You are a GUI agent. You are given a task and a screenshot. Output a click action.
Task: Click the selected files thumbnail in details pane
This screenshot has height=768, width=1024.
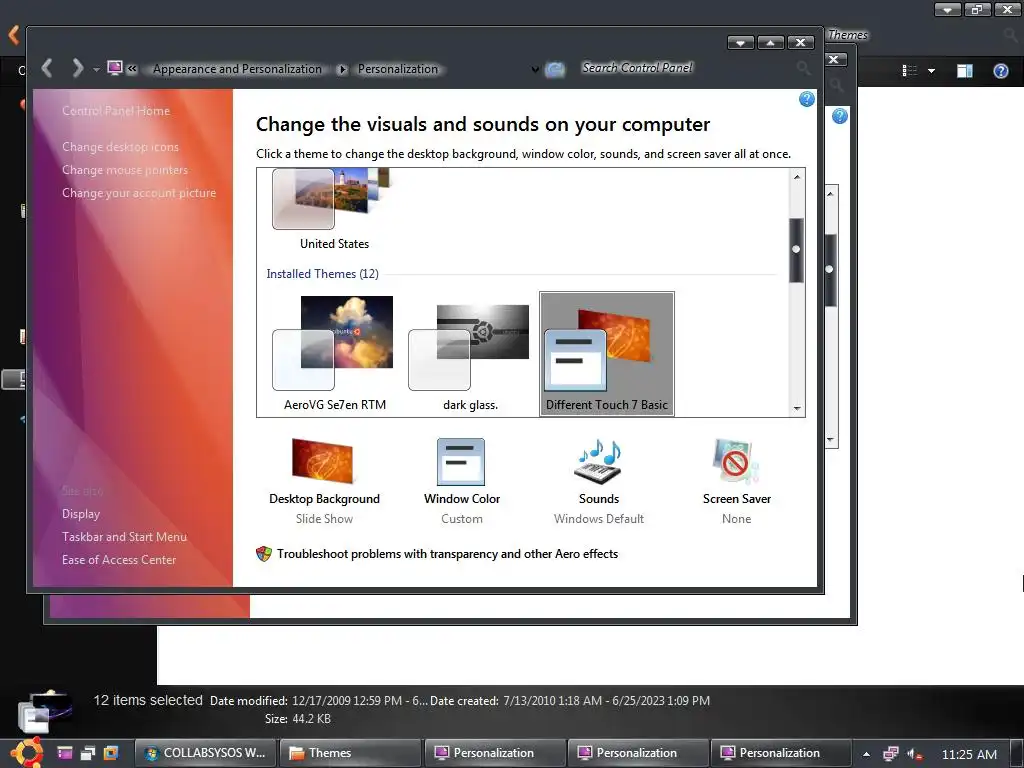tap(44, 711)
